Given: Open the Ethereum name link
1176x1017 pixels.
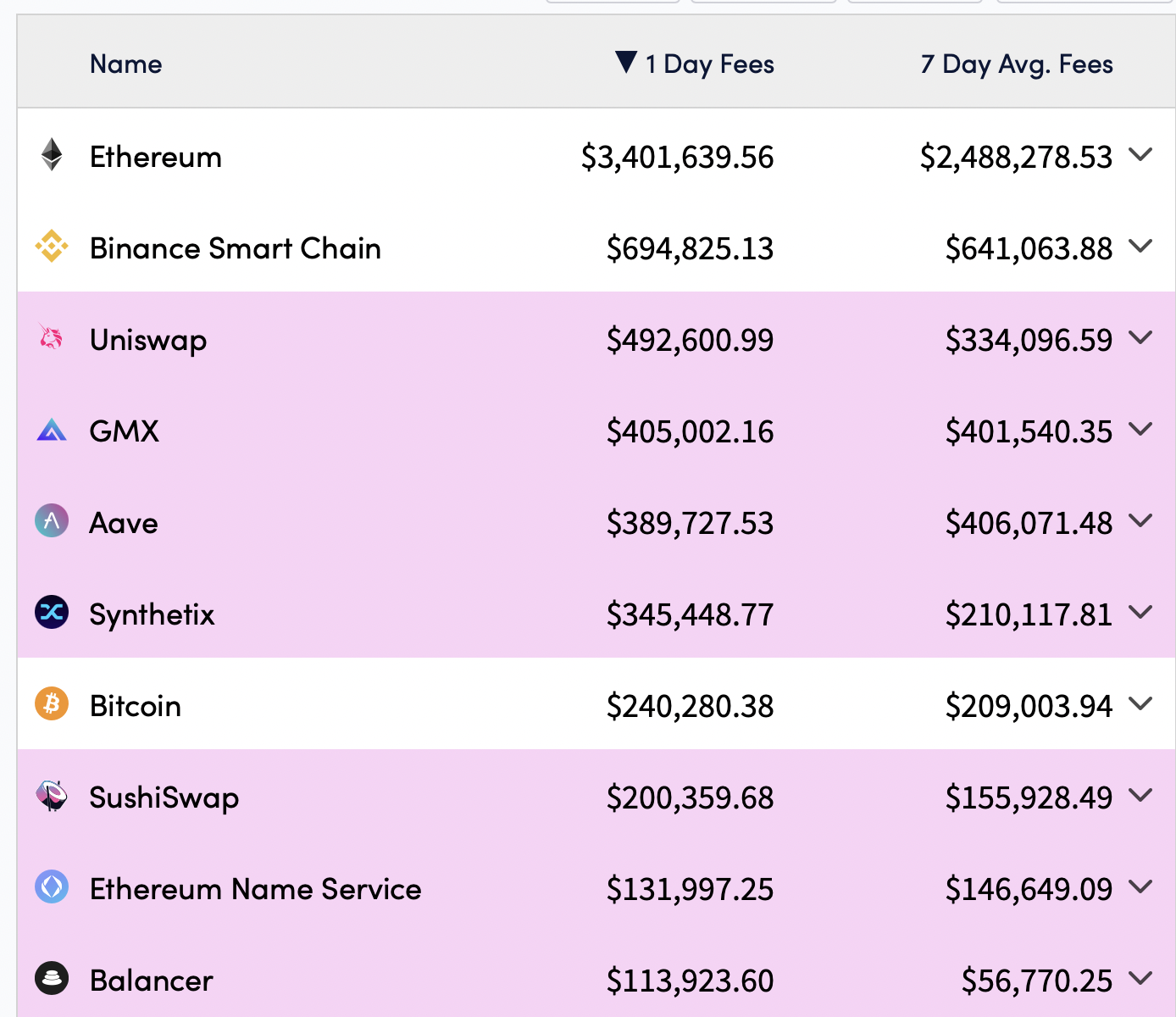Looking at the screenshot, I should tap(156, 157).
